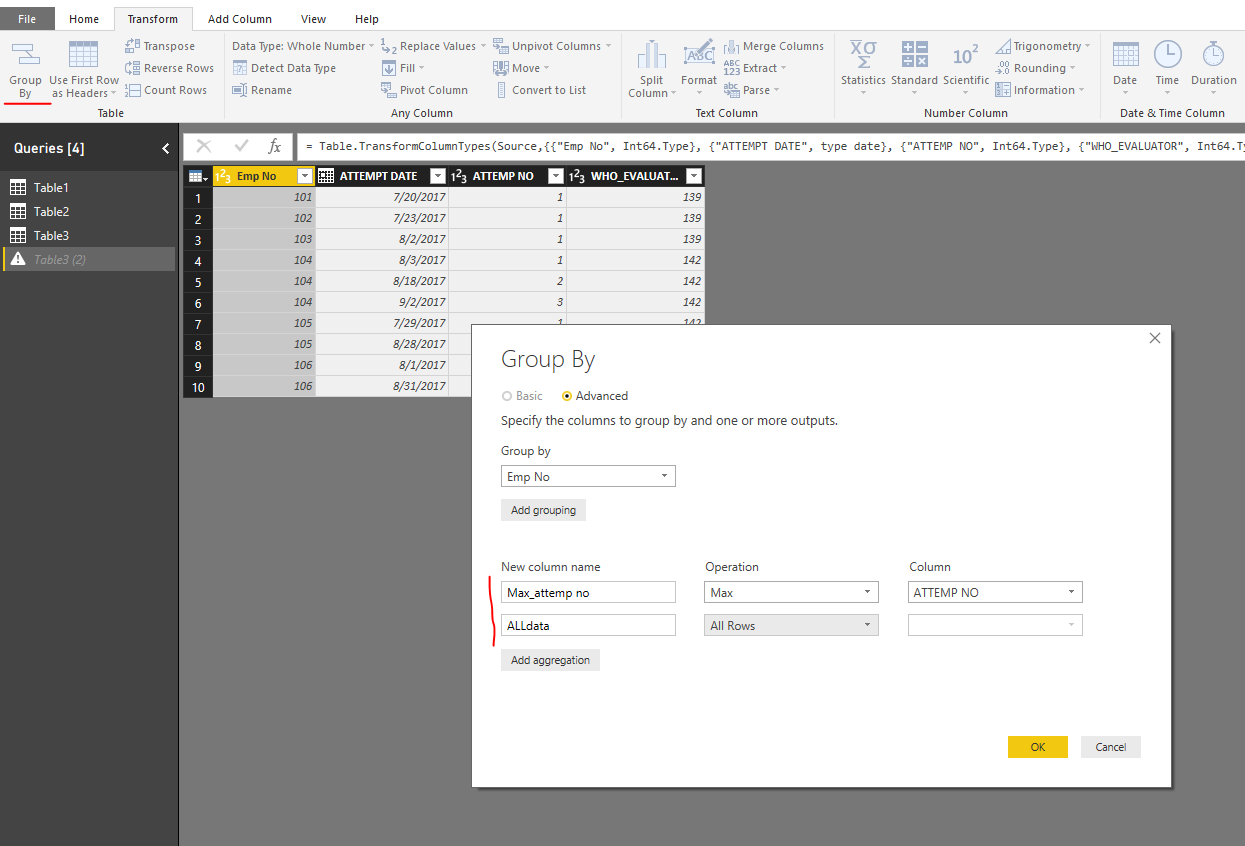Click Merge Columns tool
The image size is (1245, 846).
[774, 46]
